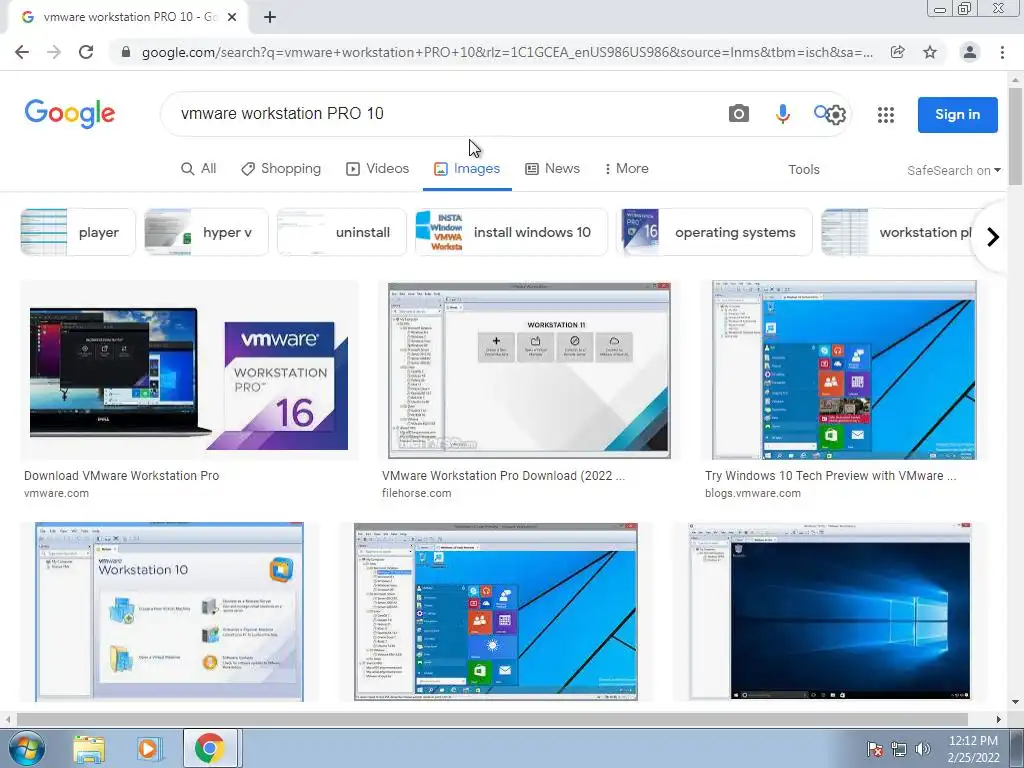Image resolution: width=1024 pixels, height=768 pixels.
Task: Switch to the Shopping tab
Action: (281, 168)
